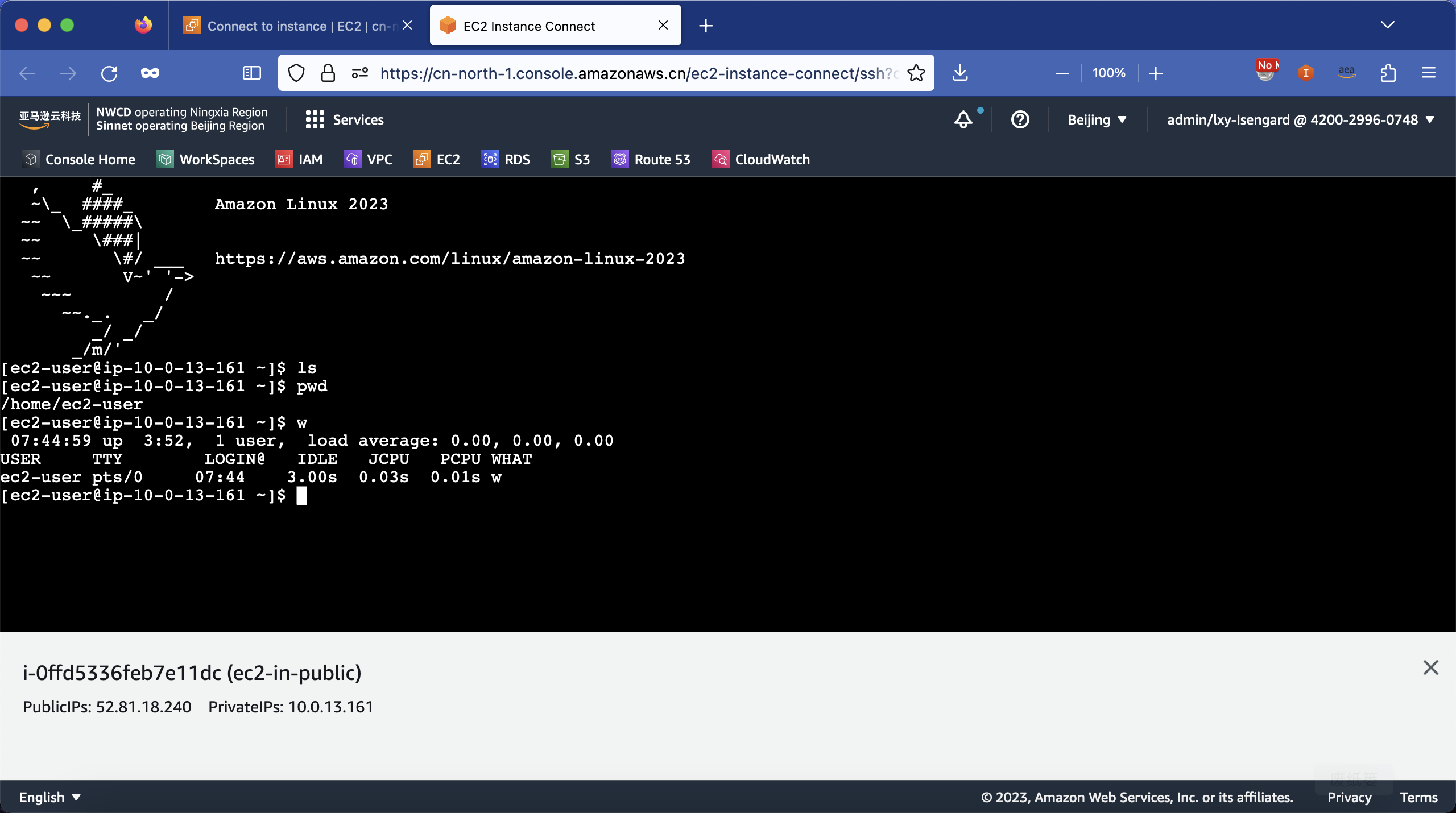Open the AWS help question mark
1456x813 pixels.
coord(1020,119)
